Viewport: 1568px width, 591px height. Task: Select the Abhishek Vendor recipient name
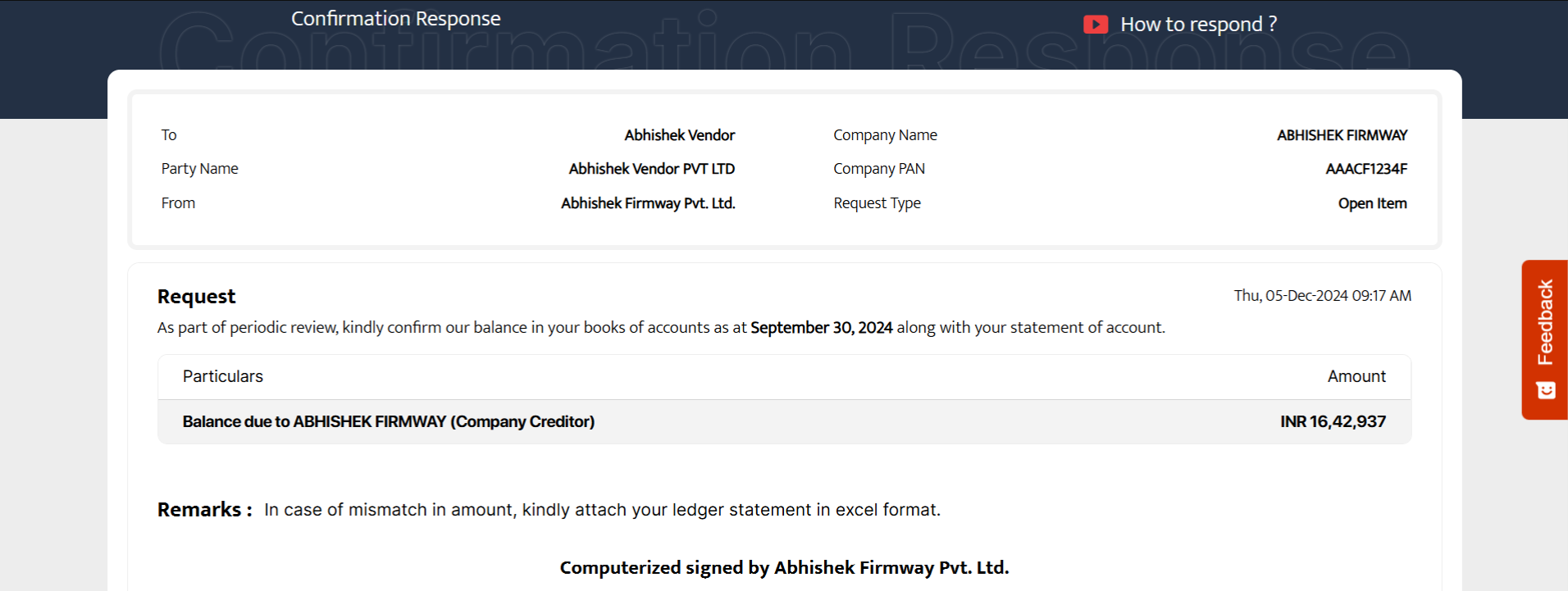click(x=679, y=135)
